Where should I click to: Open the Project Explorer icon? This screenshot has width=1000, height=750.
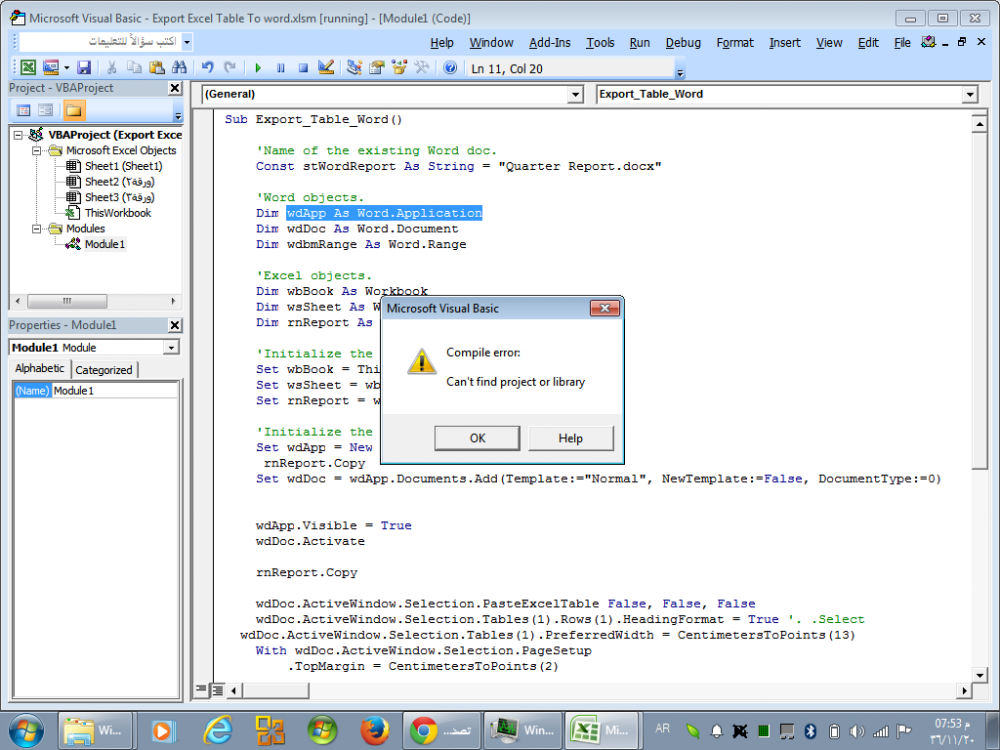354,68
